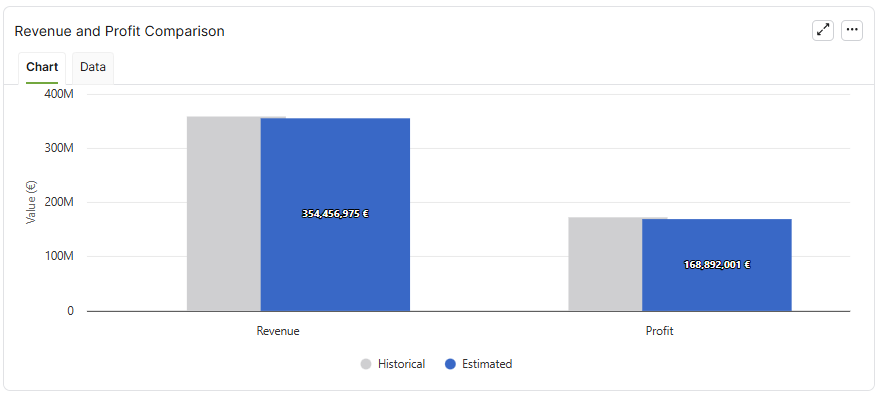Click the blue Estimated legend dot
The width and height of the screenshot is (889, 400).
click(x=451, y=364)
